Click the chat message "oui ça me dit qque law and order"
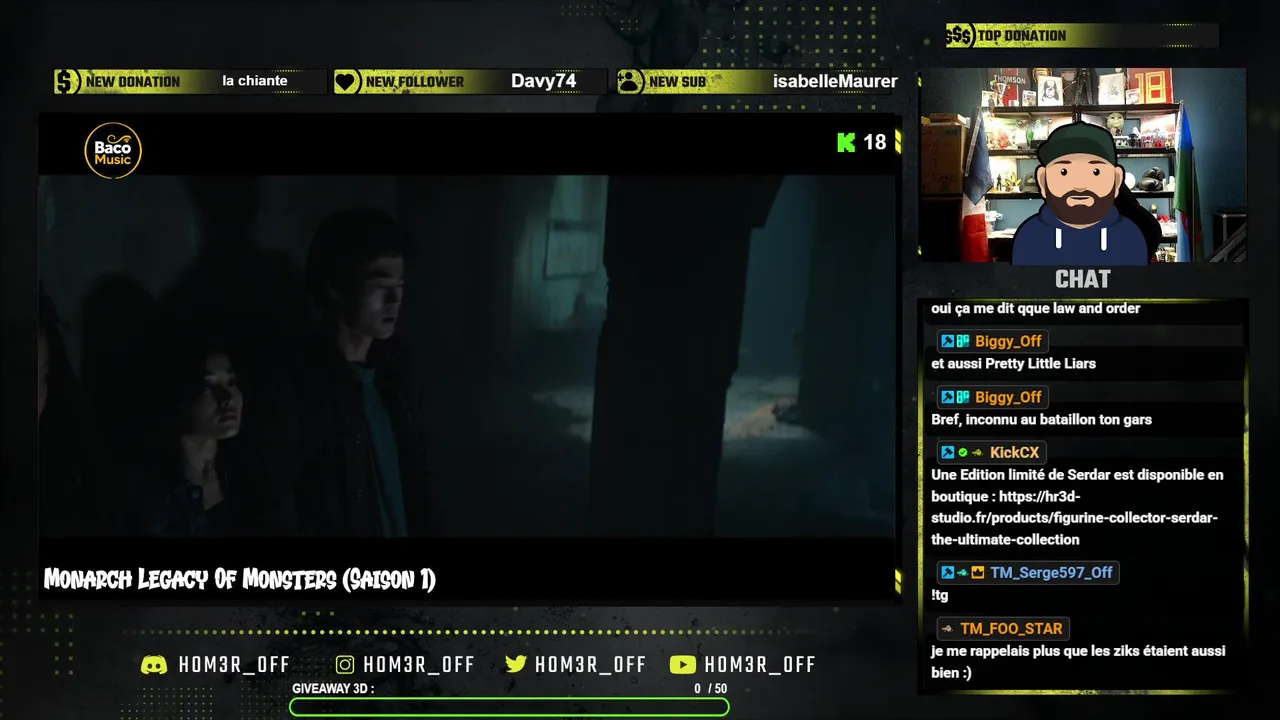Image resolution: width=1280 pixels, height=720 pixels. pos(1036,309)
